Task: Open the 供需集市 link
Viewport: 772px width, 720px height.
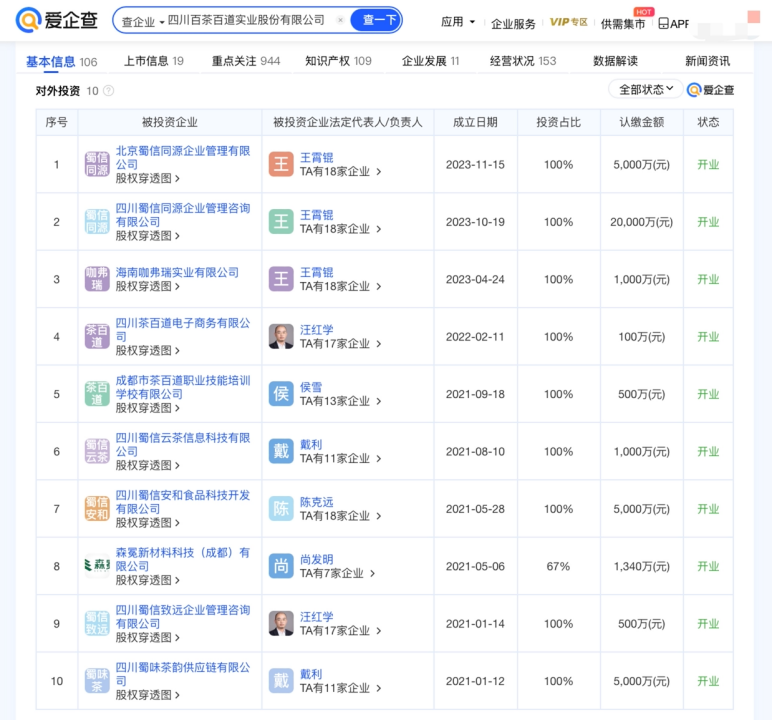Action: pos(623,24)
